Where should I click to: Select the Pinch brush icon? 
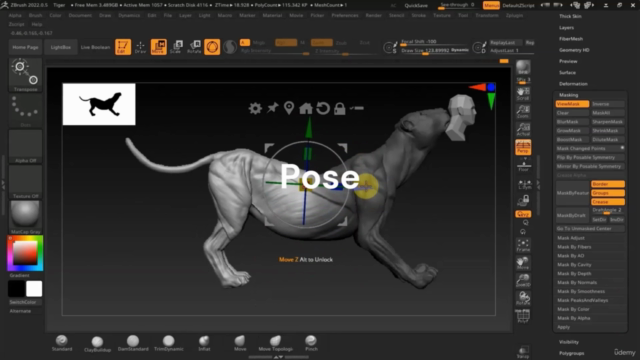click(x=311, y=343)
